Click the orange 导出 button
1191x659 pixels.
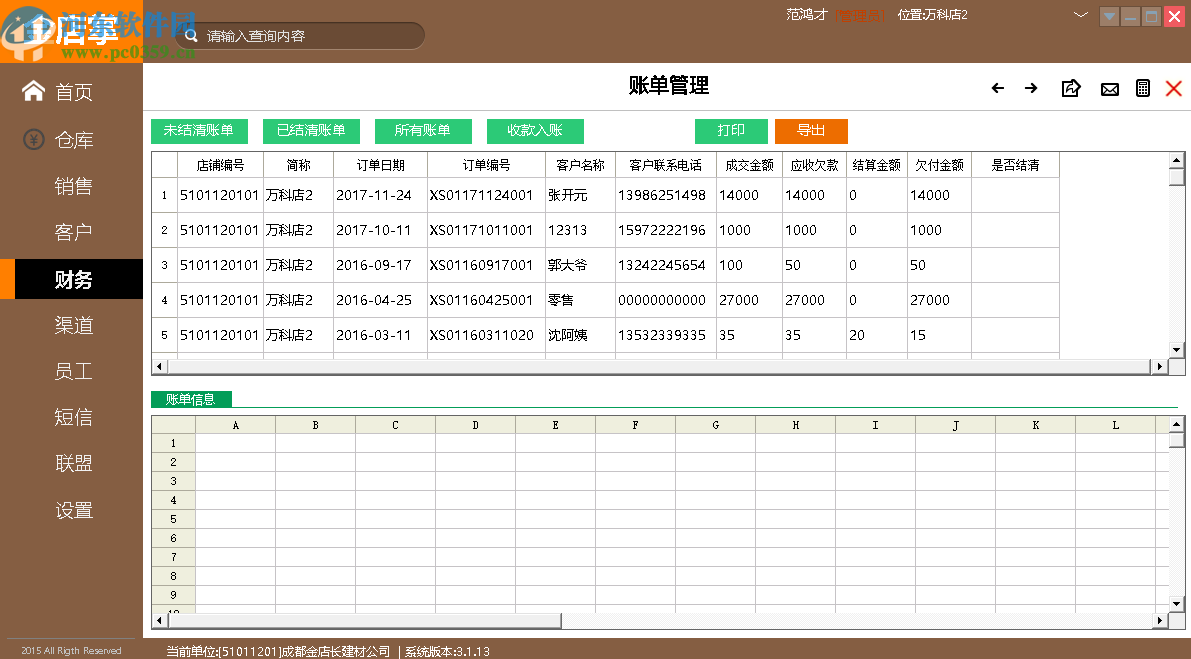(x=811, y=131)
